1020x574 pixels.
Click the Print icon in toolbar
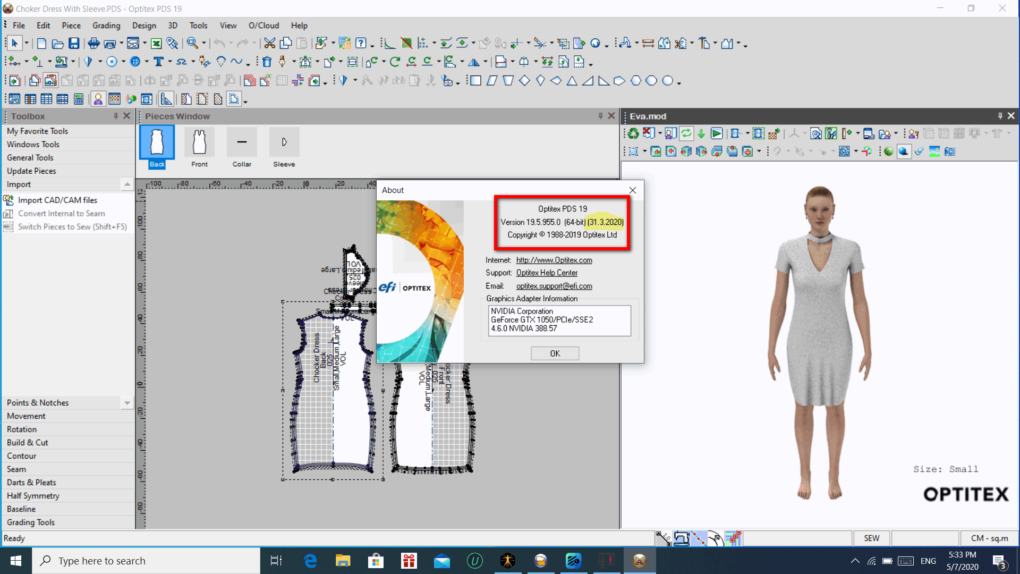click(94, 44)
